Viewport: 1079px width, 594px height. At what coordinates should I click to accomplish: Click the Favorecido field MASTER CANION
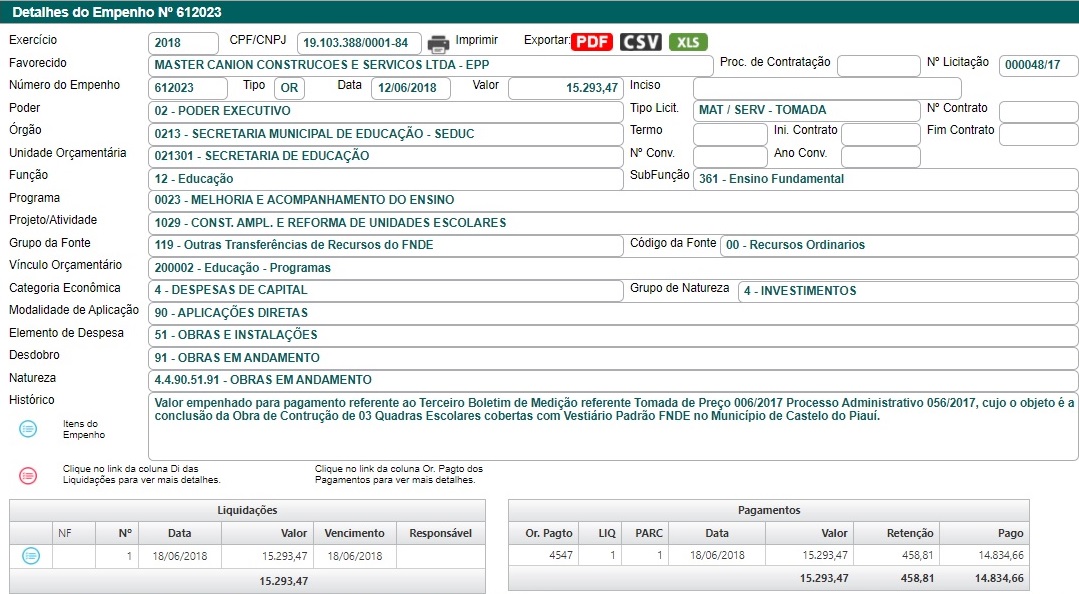[431, 65]
